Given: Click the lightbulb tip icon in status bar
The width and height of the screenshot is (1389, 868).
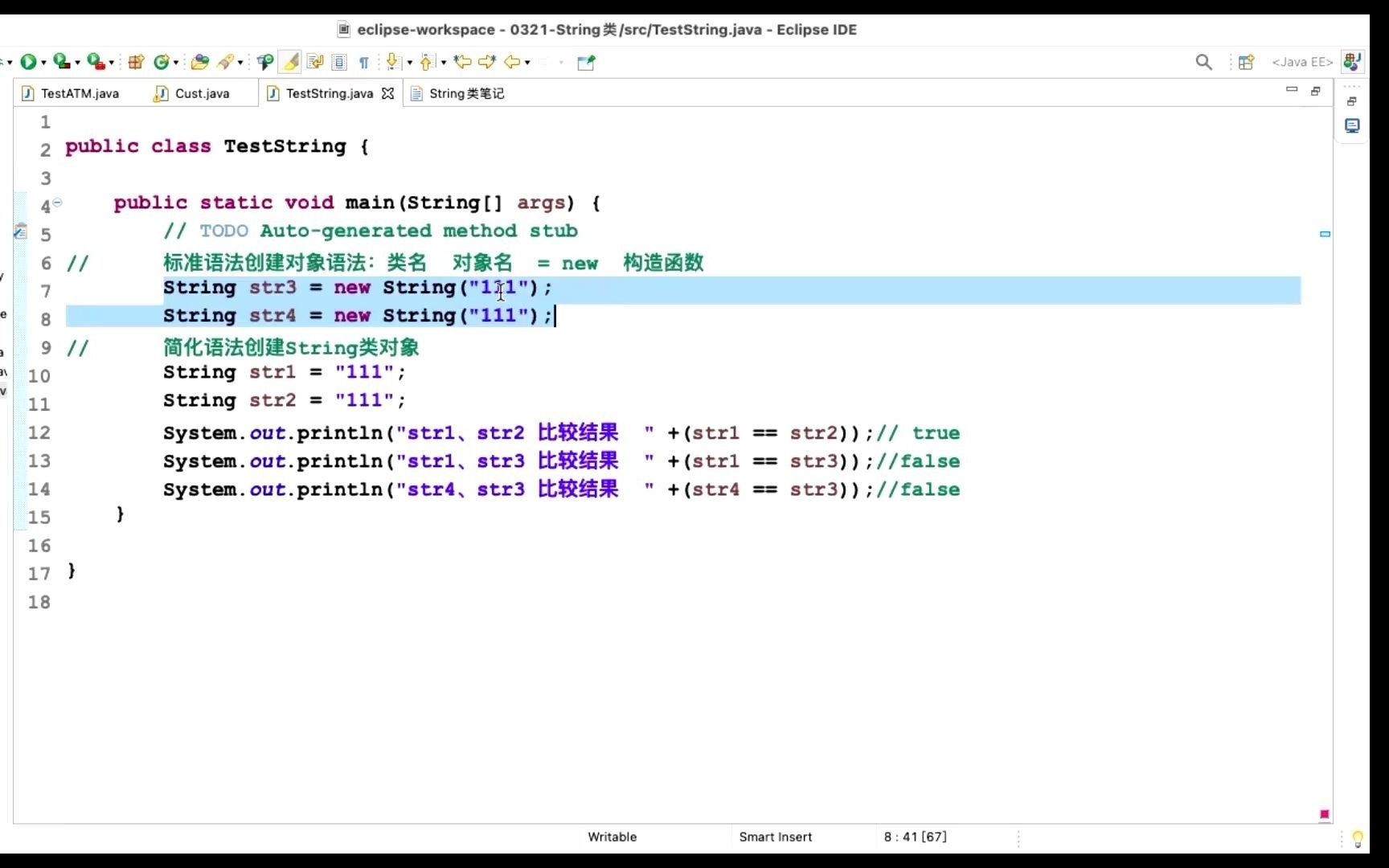Looking at the screenshot, I should coord(1358,838).
